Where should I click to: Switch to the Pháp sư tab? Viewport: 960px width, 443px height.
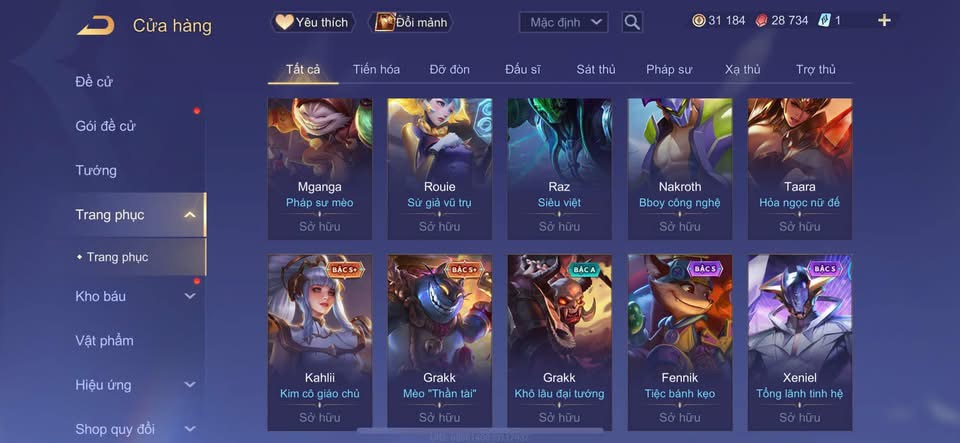[x=669, y=69]
